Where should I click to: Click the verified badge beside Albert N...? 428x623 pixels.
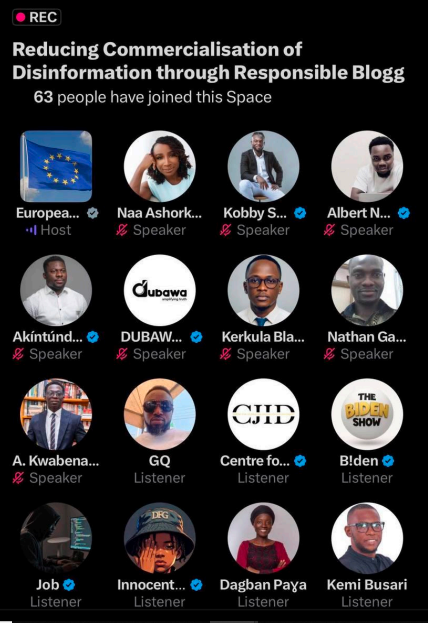pyautogui.click(x=404, y=213)
